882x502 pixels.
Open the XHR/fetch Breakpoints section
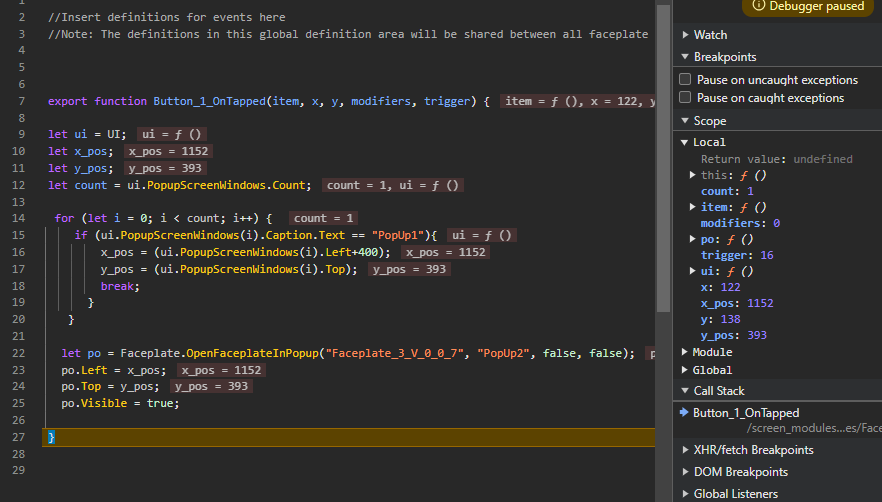click(685, 450)
